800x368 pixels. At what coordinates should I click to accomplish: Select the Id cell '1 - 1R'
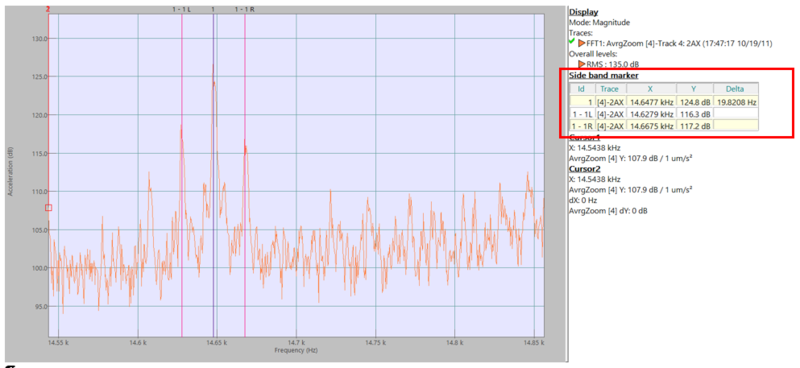tap(582, 126)
